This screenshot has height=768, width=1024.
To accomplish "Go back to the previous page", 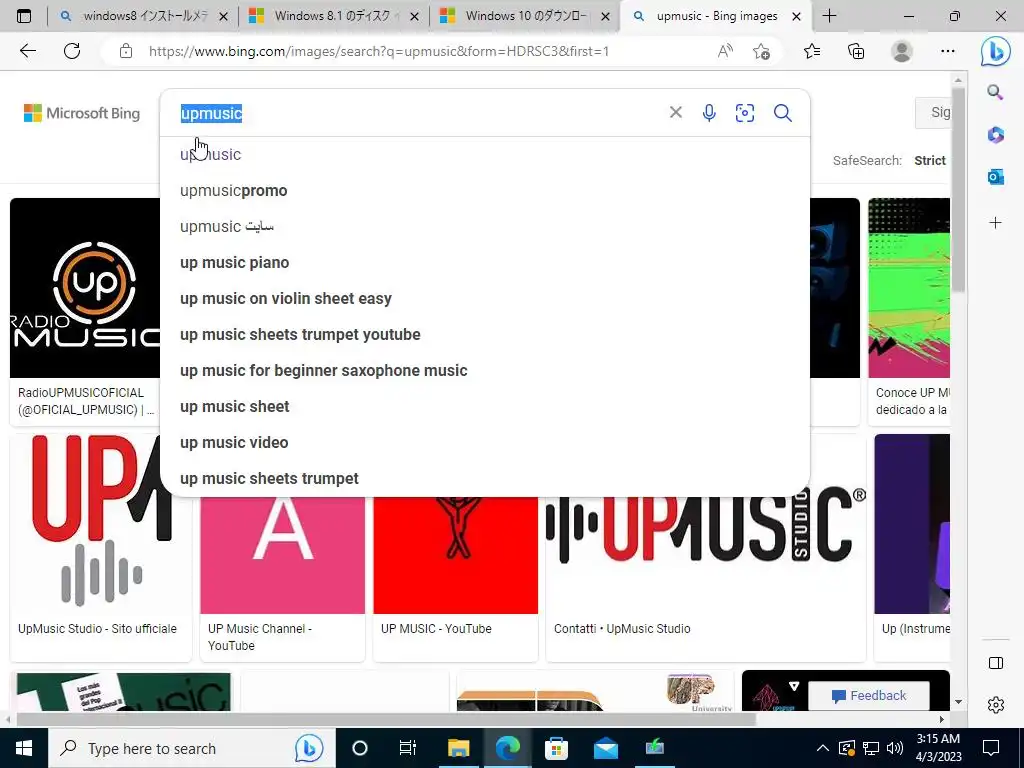I will [x=28, y=51].
